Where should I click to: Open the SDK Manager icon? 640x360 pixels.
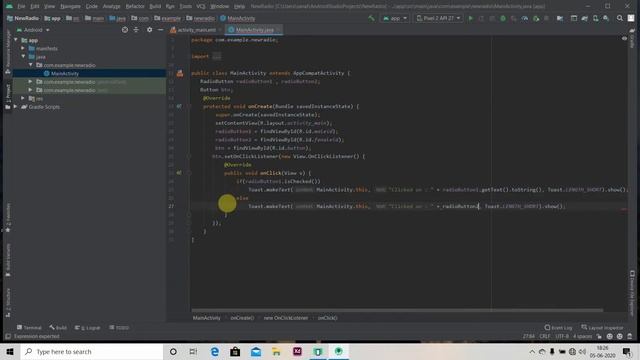(x=606, y=18)
